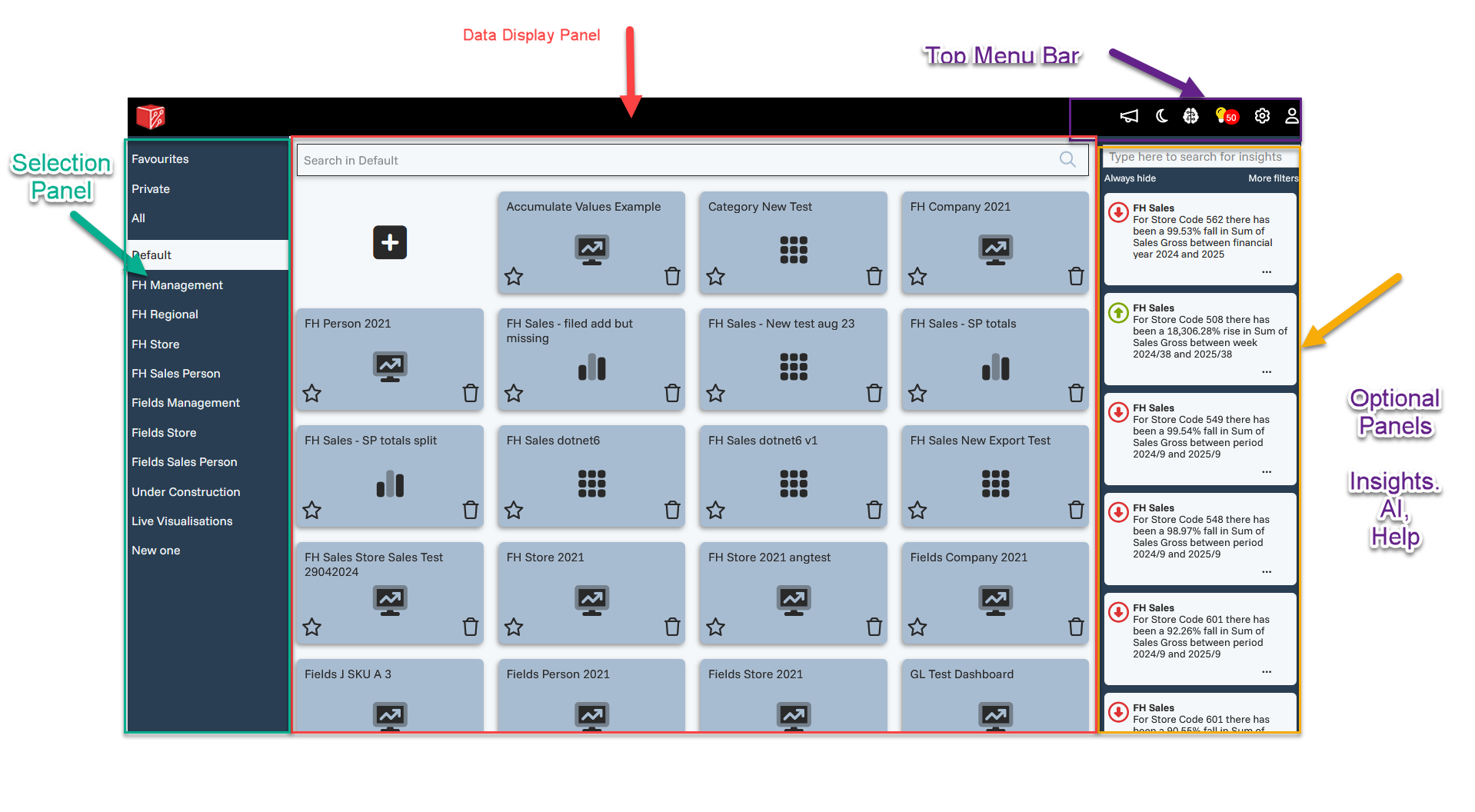Toggle dark mode with the moon icon
This screenshot has width=1475, height=812.
coord(1162,116)
